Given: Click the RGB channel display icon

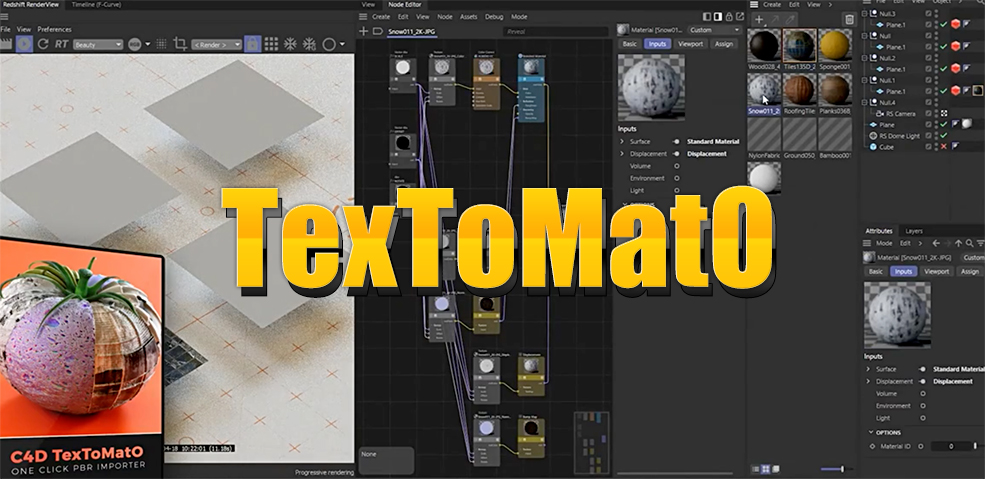Looking at the screenshot, I should point(134,44).
